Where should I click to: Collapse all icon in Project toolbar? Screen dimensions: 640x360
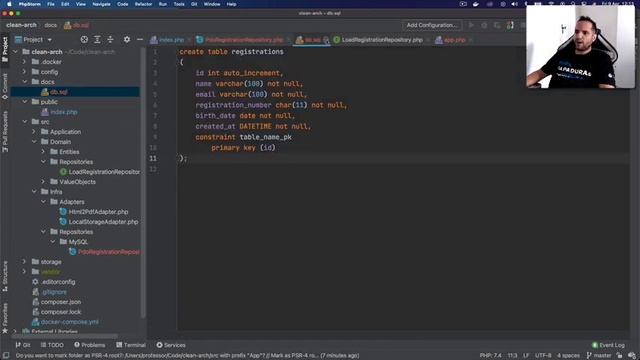[x=110, y=40]
